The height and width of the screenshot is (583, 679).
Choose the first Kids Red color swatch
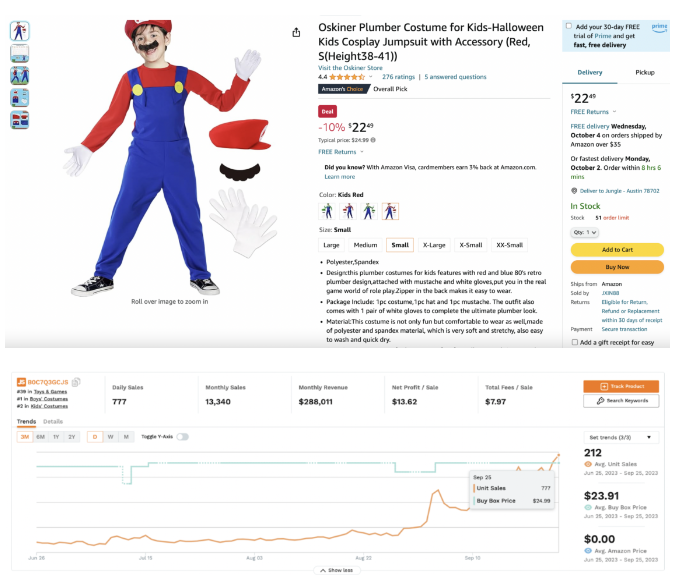coord(327,211)
